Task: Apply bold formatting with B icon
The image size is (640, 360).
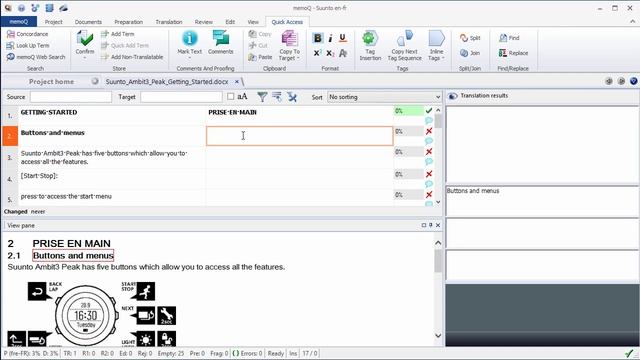Action: click(x=317, y=38)
